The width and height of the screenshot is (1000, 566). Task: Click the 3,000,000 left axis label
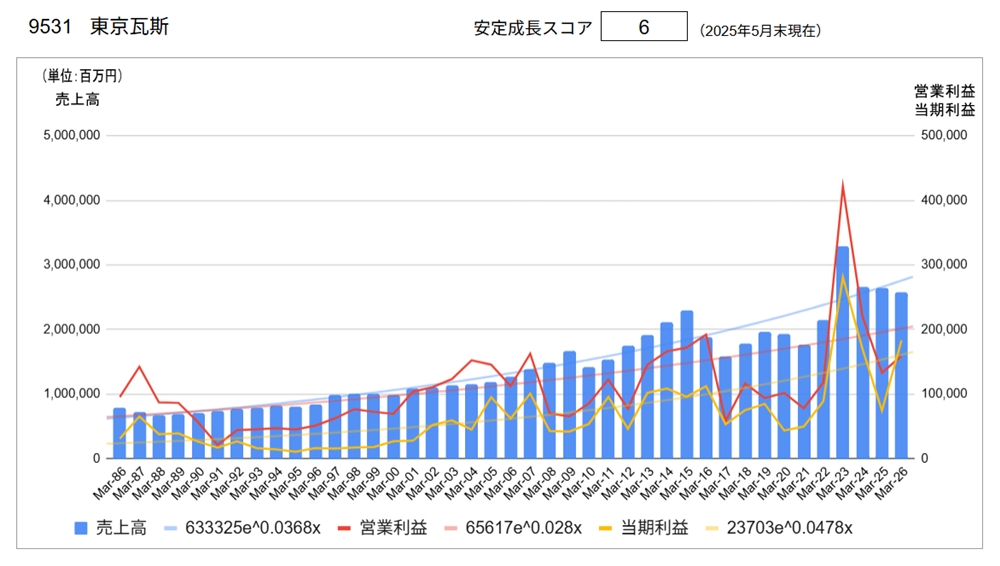pos(71,265)
